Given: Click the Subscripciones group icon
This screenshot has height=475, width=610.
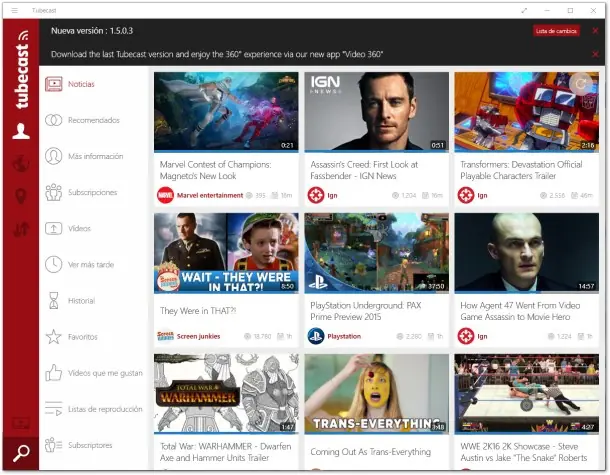Looking at the screenshot, I should (x=54, y=192).
